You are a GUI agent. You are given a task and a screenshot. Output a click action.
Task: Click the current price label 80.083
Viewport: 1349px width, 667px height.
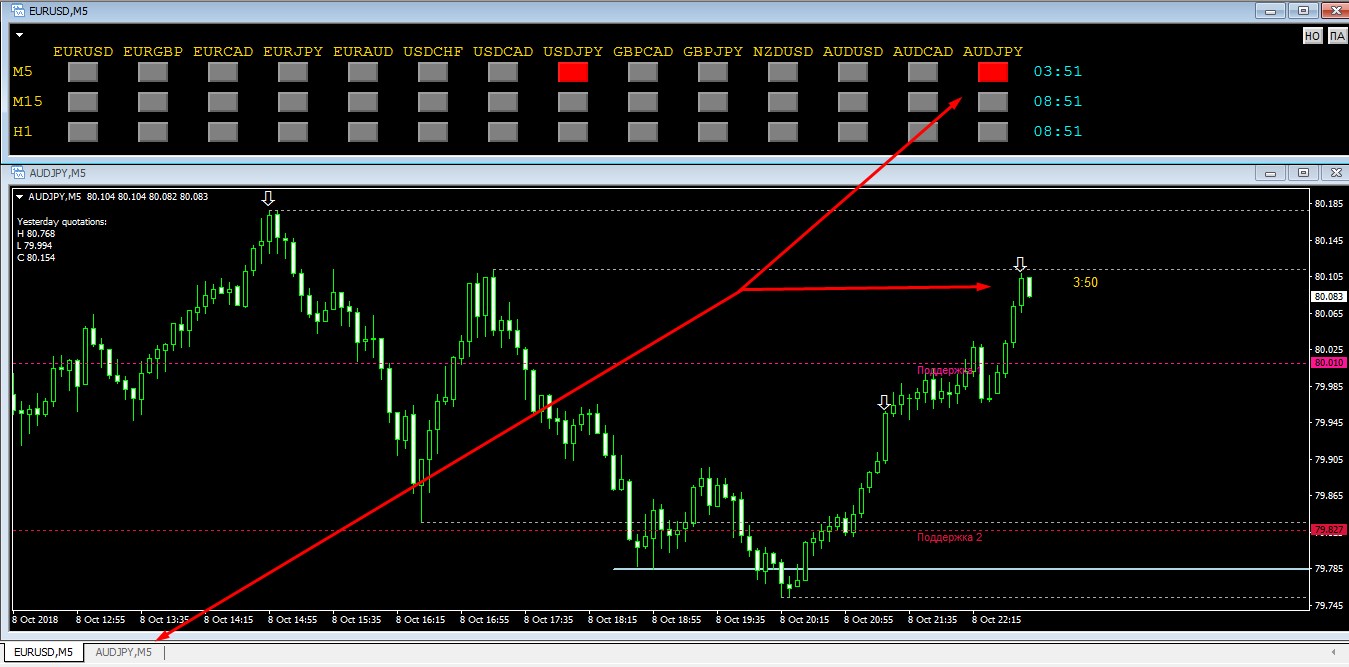(x=1329, y=296)
